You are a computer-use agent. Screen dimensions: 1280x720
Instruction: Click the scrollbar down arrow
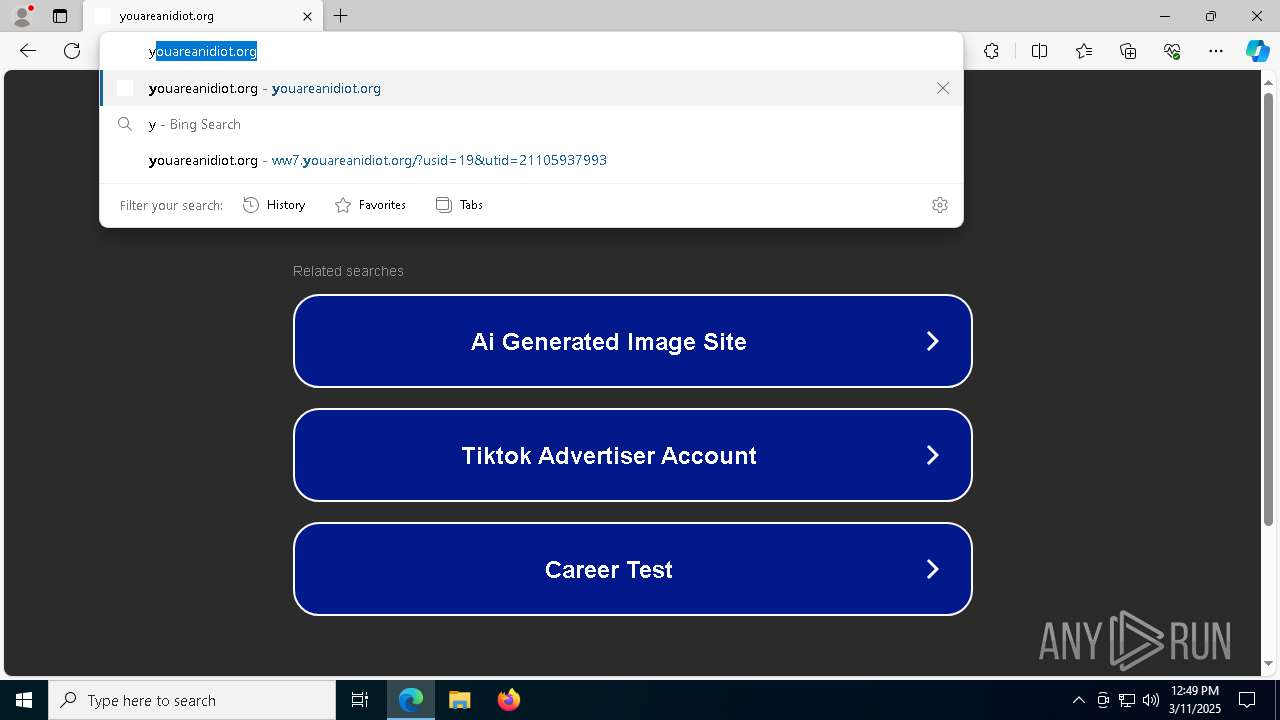click(x=1268, y=663)
